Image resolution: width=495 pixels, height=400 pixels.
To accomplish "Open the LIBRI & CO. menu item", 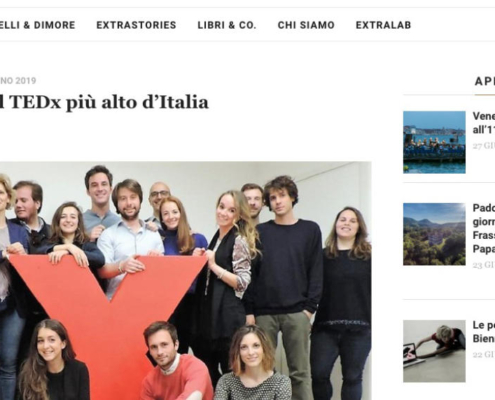I will pos(227,25).
